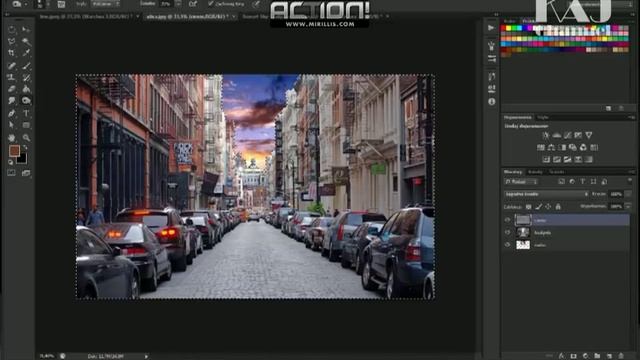Open the layer fill slider arrow
Image resolution: width=640 pixels, height=360 pixels.
pyautogui.click(x=628, y=207)
